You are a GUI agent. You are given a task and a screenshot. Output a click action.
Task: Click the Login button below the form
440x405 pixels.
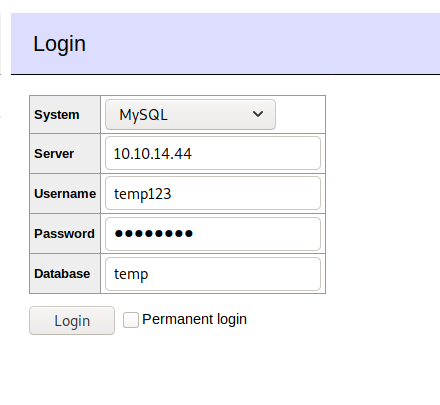72,321
